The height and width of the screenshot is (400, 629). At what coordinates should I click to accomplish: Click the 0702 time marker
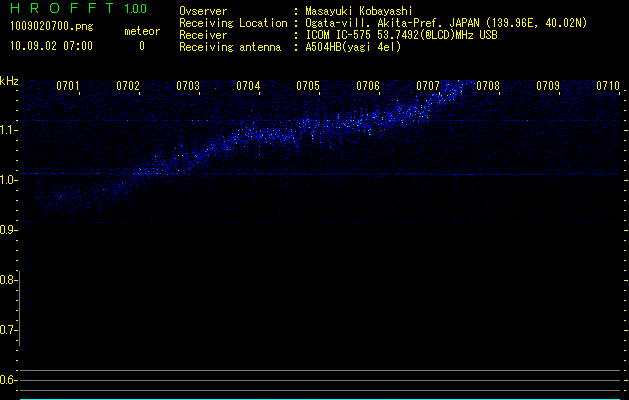[128, 86]
